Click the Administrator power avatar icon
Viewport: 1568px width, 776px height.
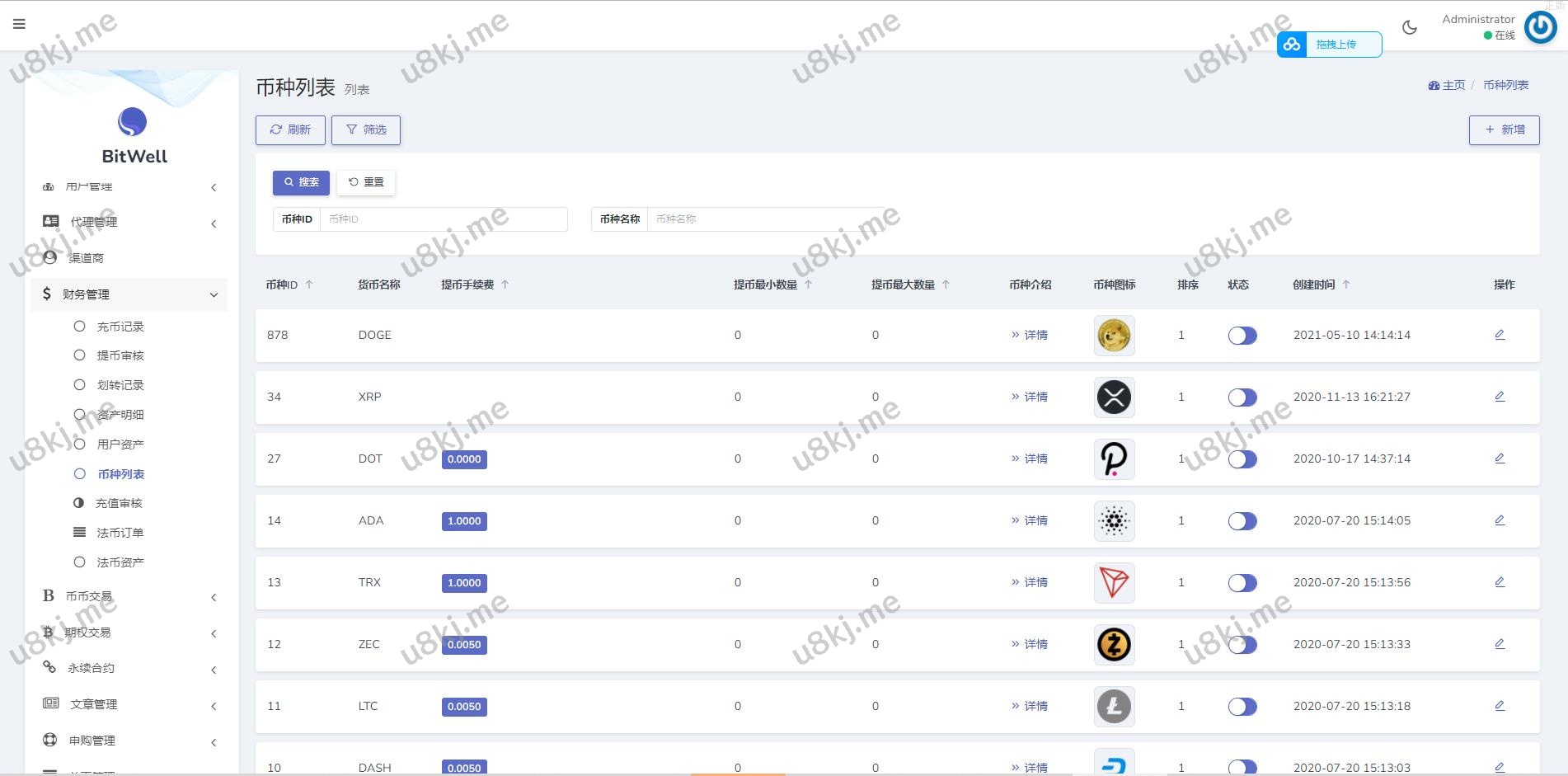1539,27
